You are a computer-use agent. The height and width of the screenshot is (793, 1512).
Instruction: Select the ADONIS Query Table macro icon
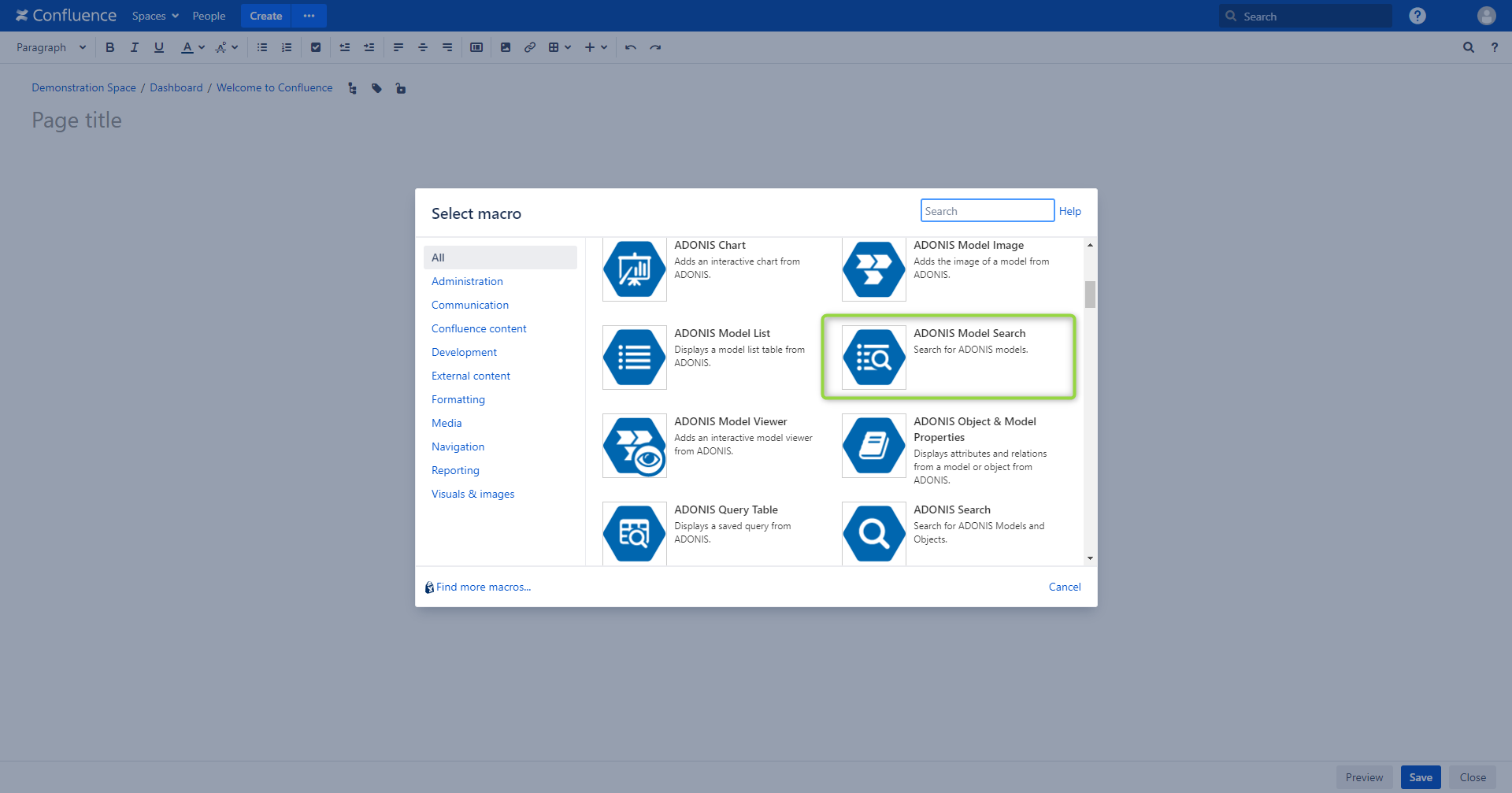[x=635, y=534]
